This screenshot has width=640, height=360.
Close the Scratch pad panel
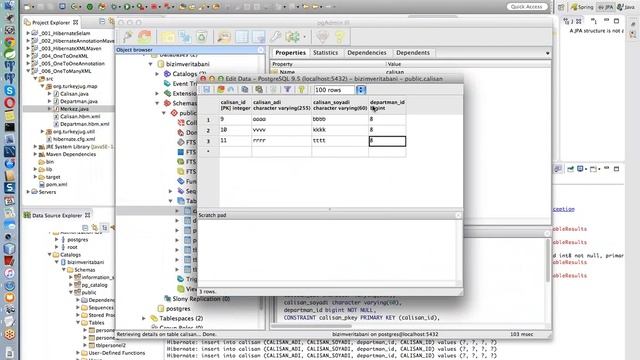pyautogui.click(x=458, y=215)
